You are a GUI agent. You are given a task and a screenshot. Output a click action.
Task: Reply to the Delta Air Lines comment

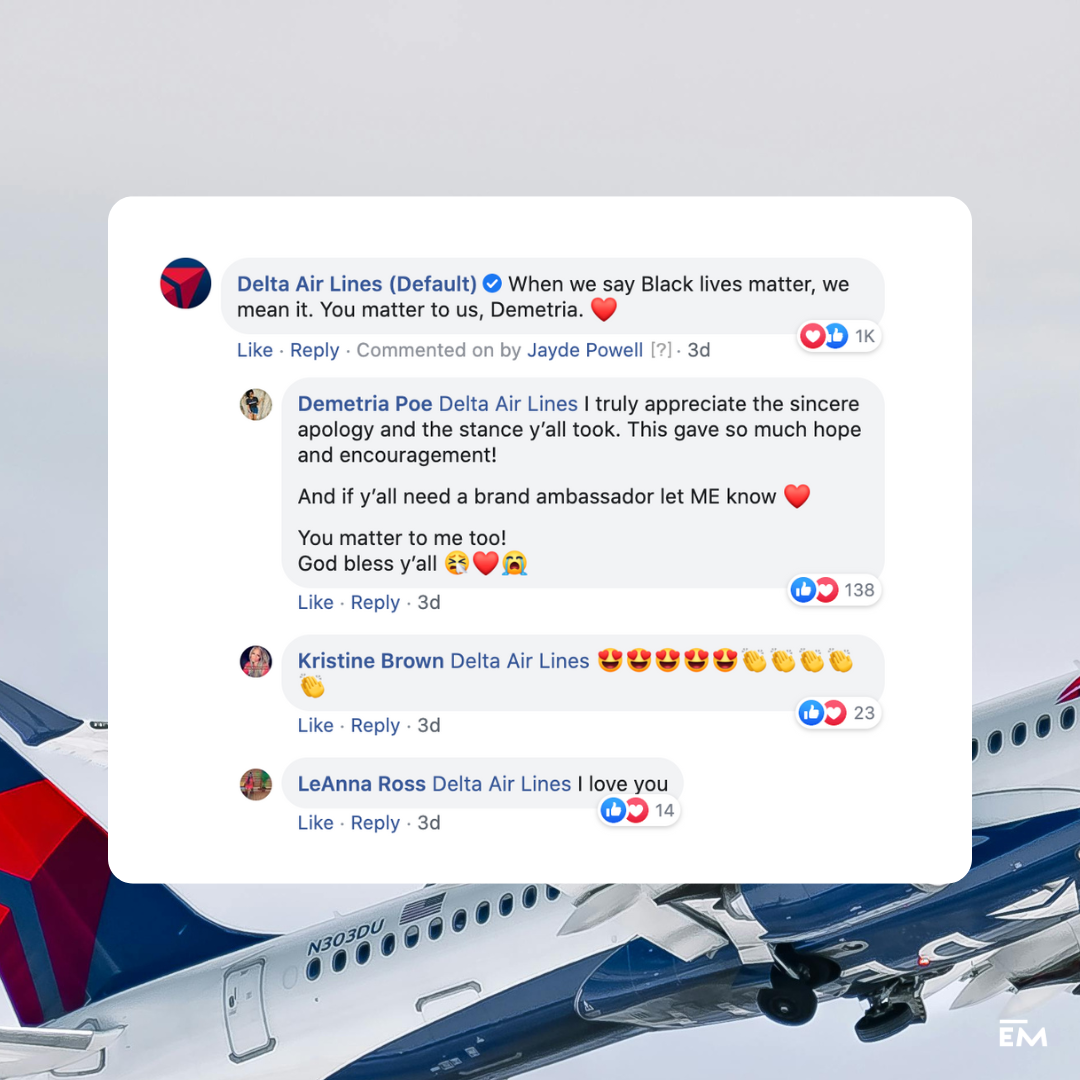click(314, 350)
